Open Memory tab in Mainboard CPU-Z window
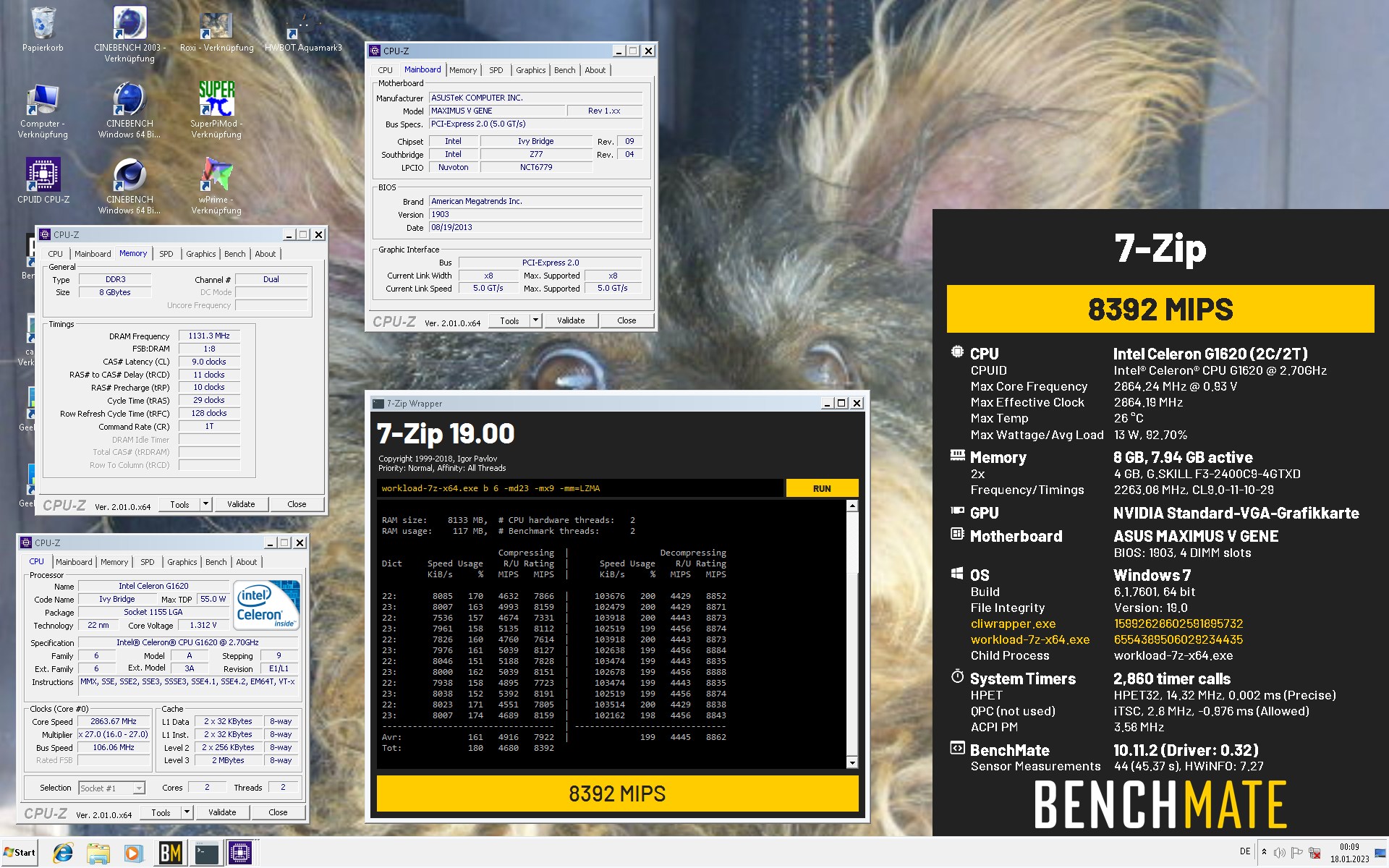The height and width of the screenshot is (868, 1389). 462,70
